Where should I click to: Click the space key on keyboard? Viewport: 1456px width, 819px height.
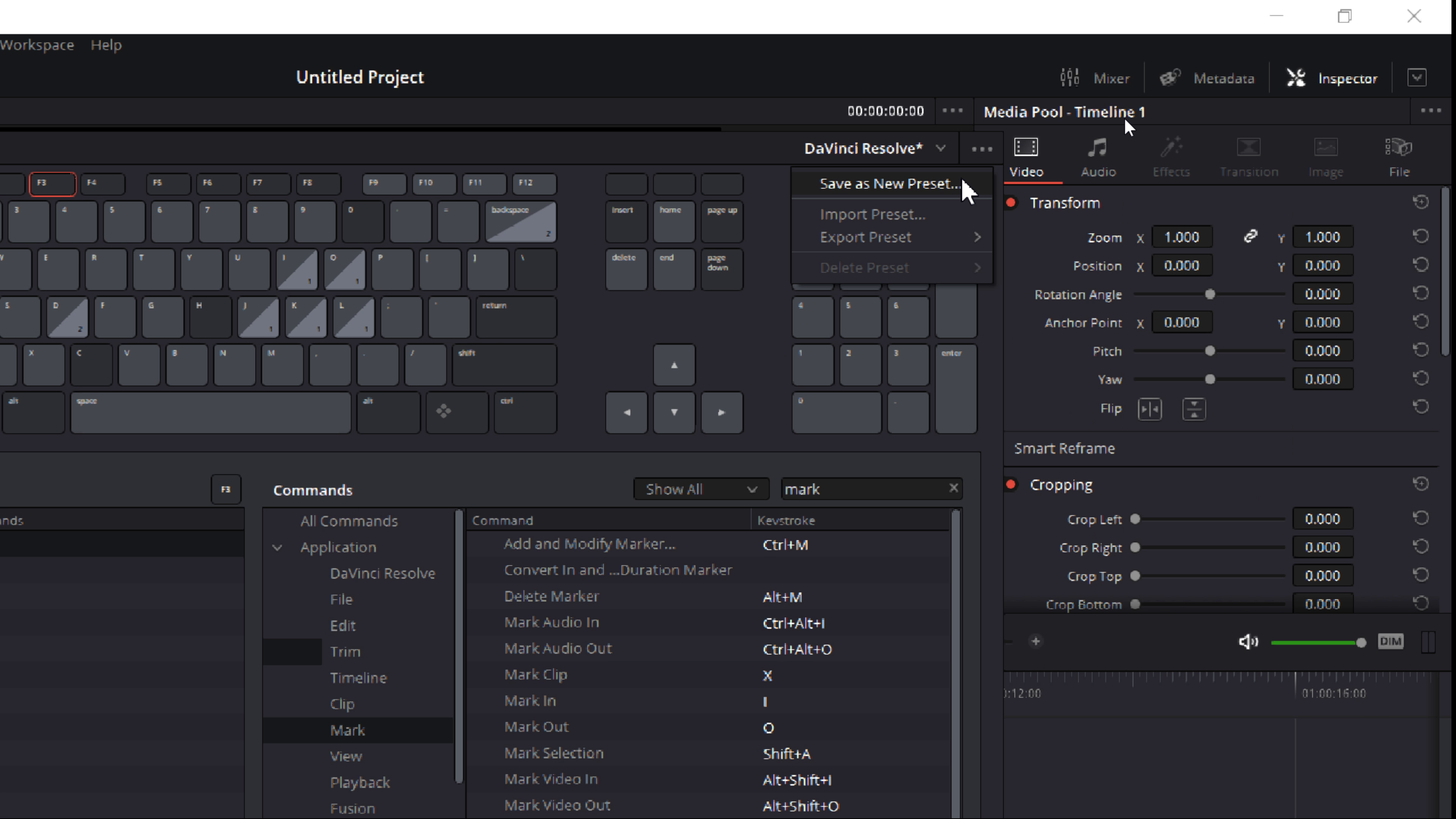point(211,413)
